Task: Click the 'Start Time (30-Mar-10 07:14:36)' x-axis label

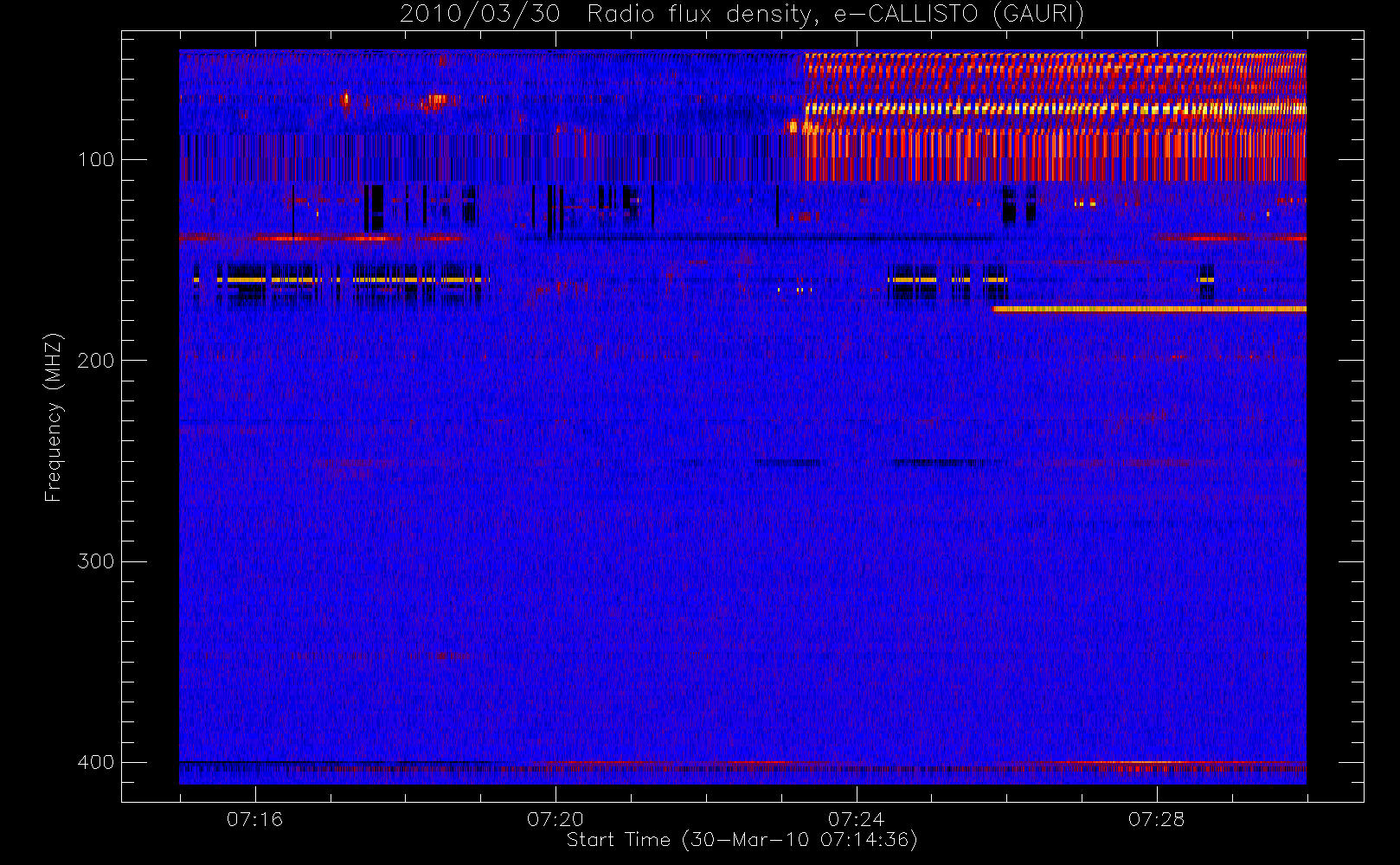Action: pos(742,840)
